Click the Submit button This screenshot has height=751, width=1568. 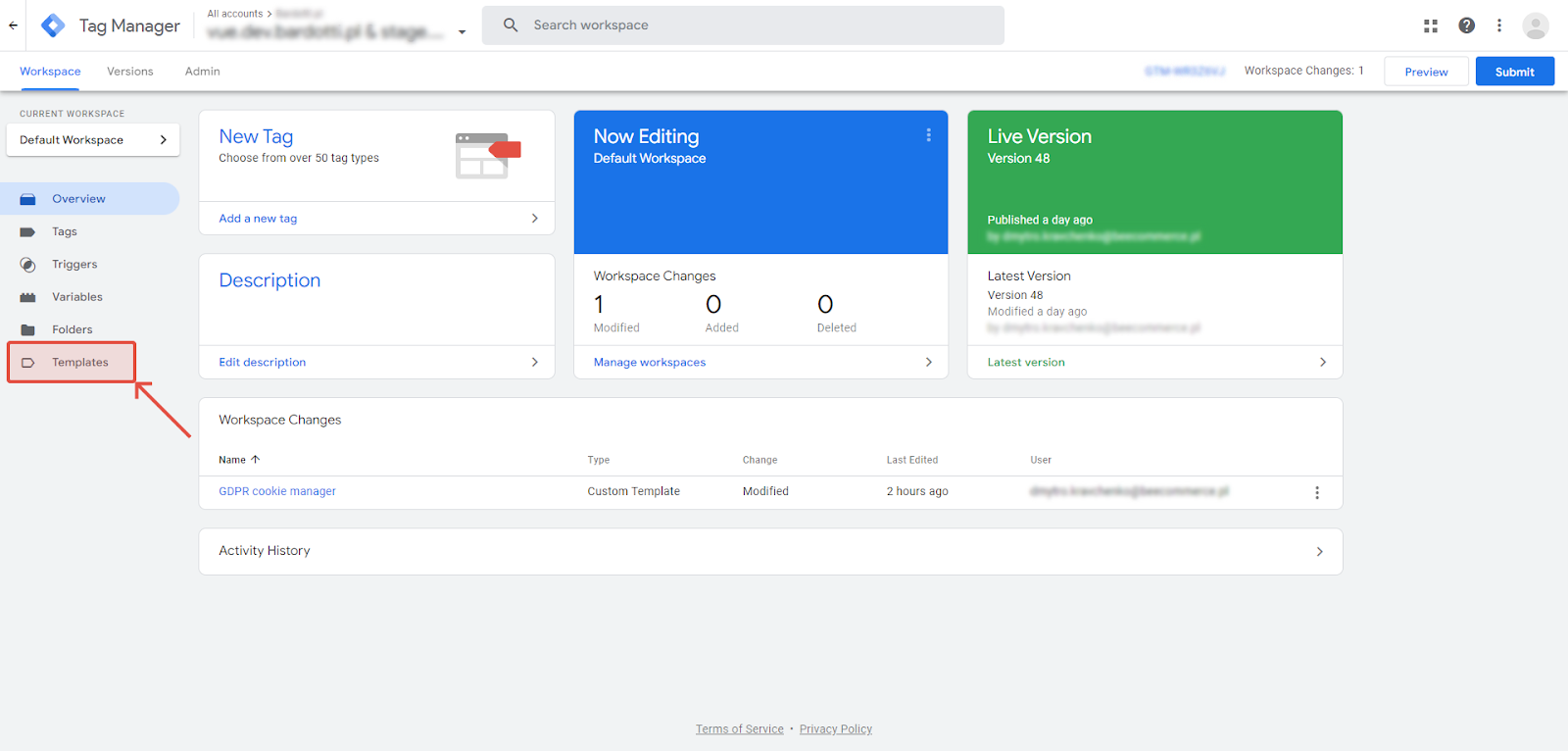[1515, 72]
